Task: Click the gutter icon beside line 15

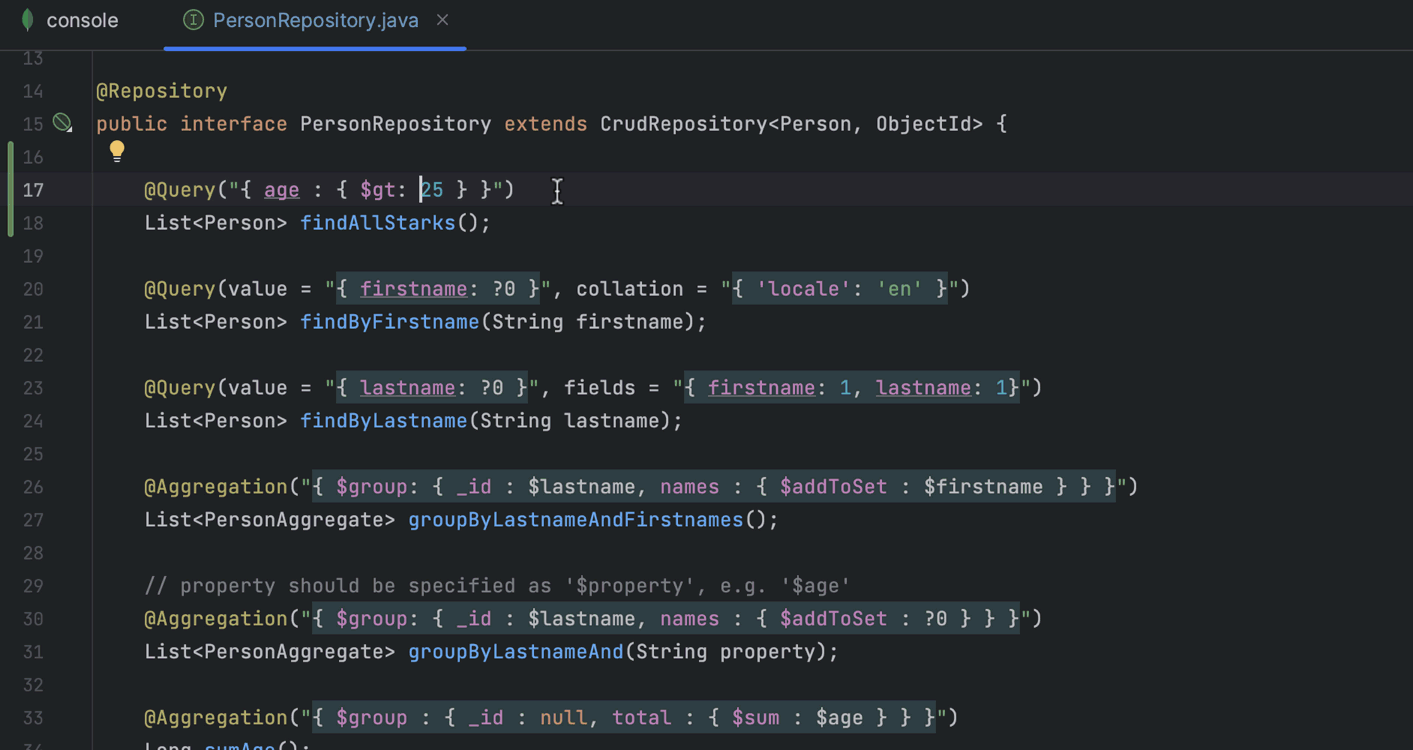Action: [63, 123]
